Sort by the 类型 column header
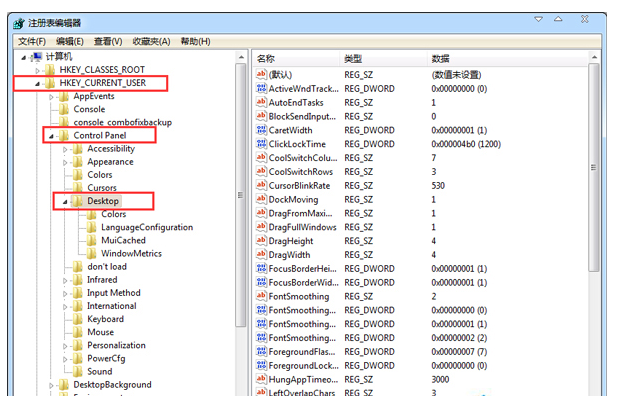Viewport: 625px width, 396px height. point(383,59)
